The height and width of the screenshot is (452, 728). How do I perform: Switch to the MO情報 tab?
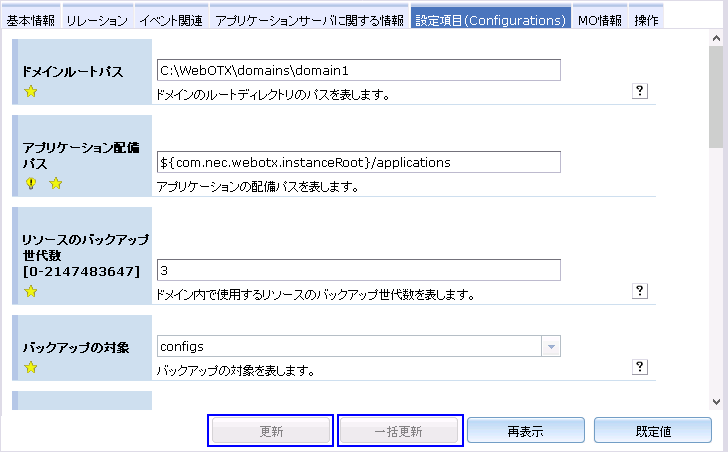tap(600, 20)
